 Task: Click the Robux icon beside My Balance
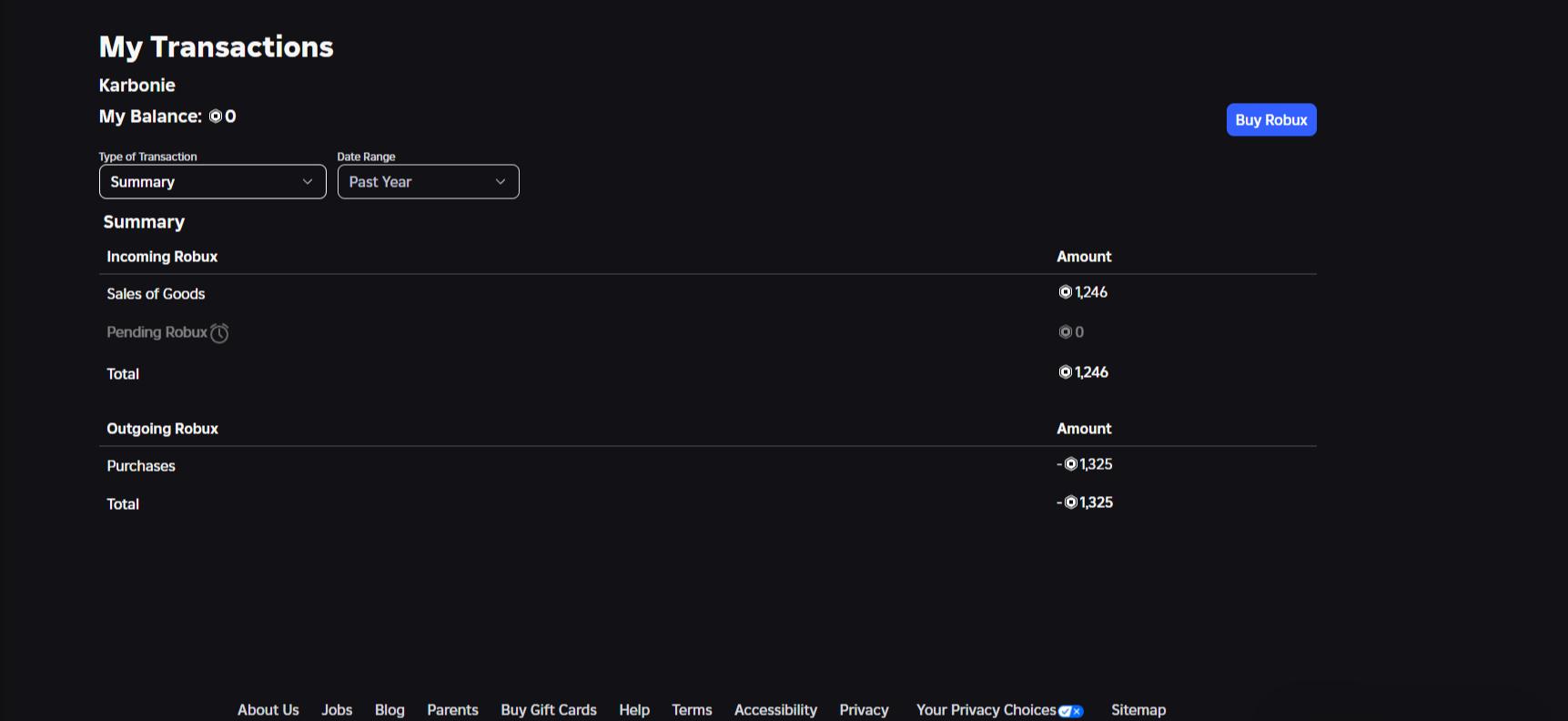(216, 117)
